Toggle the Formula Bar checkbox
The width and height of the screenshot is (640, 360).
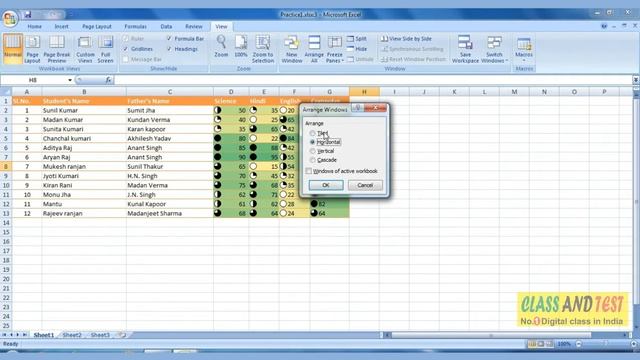tap(169, 39)
